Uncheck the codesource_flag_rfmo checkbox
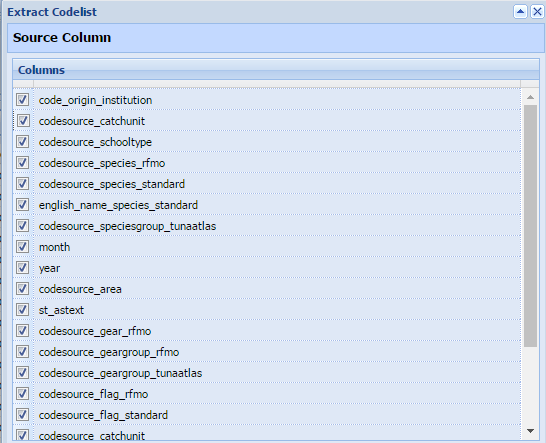 pos(23,394)
